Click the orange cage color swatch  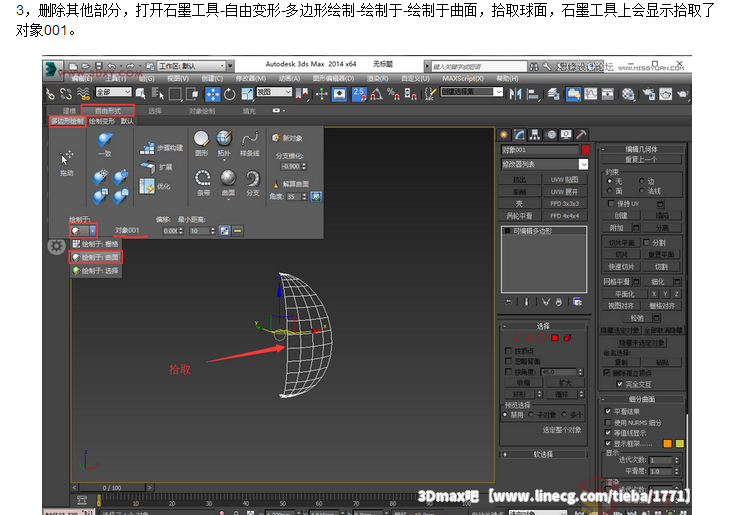(x=667, y=444)
